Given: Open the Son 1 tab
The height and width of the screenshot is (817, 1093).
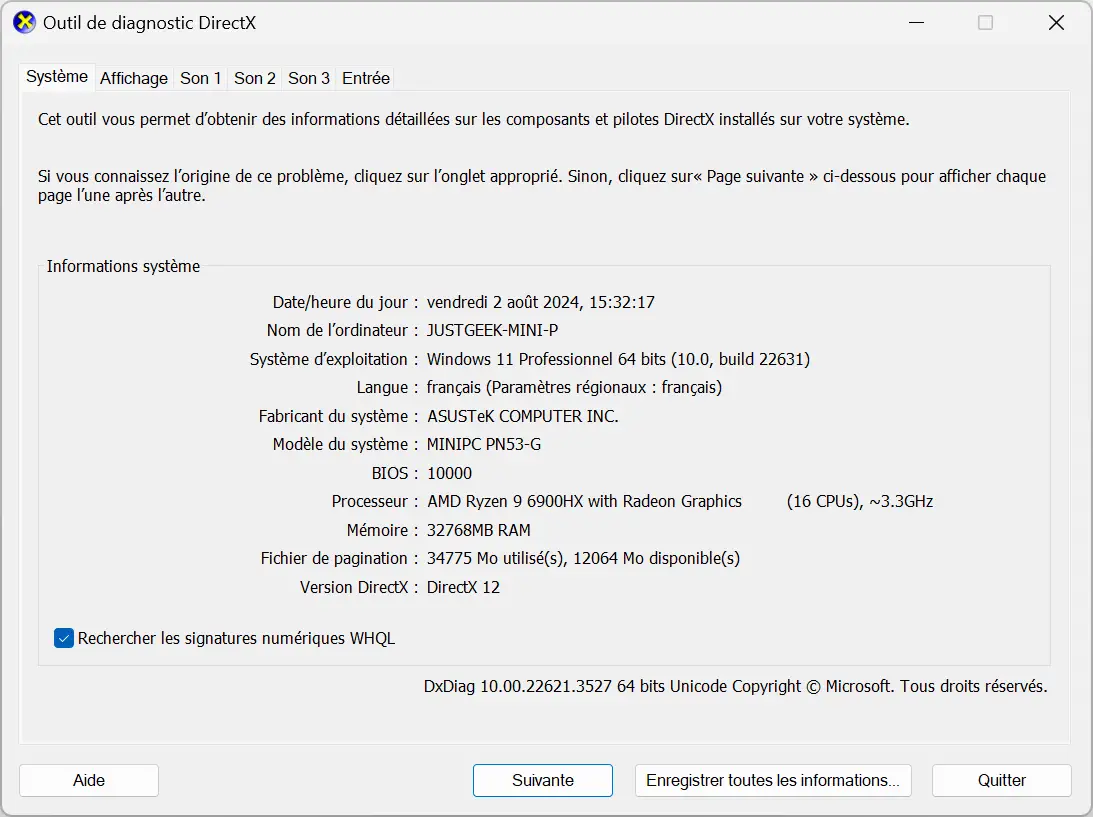Looking at the screenshot, I should coord(201,78).
